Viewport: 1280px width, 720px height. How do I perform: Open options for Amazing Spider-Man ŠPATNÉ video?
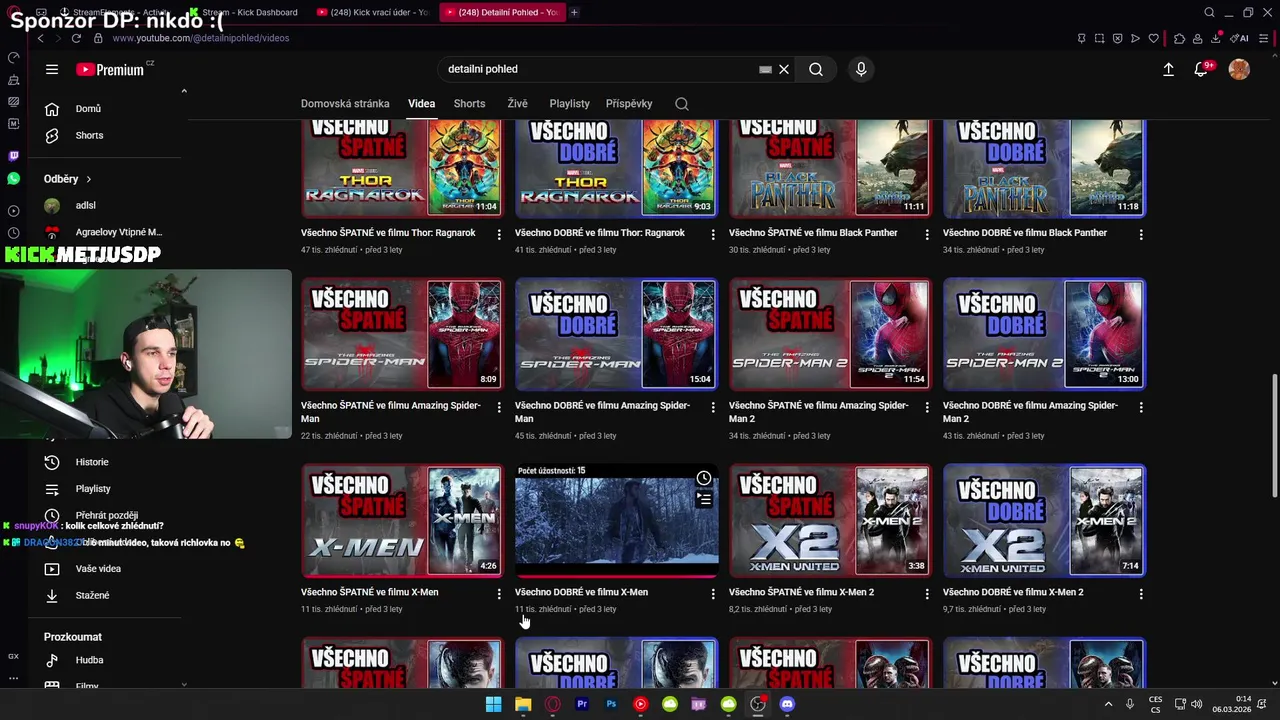[499, 407]
